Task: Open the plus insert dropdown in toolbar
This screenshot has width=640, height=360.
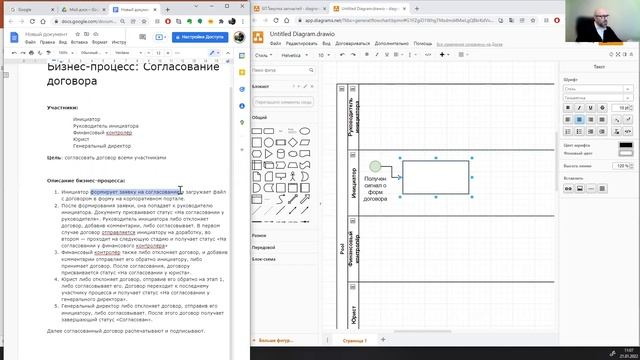Action: point(444,55)
